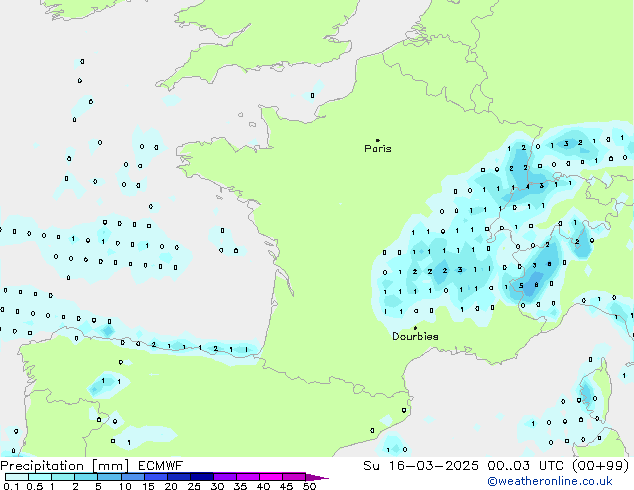Click the Dourbies location dot marker
The image size is (634, 490).
coord(415,328)
